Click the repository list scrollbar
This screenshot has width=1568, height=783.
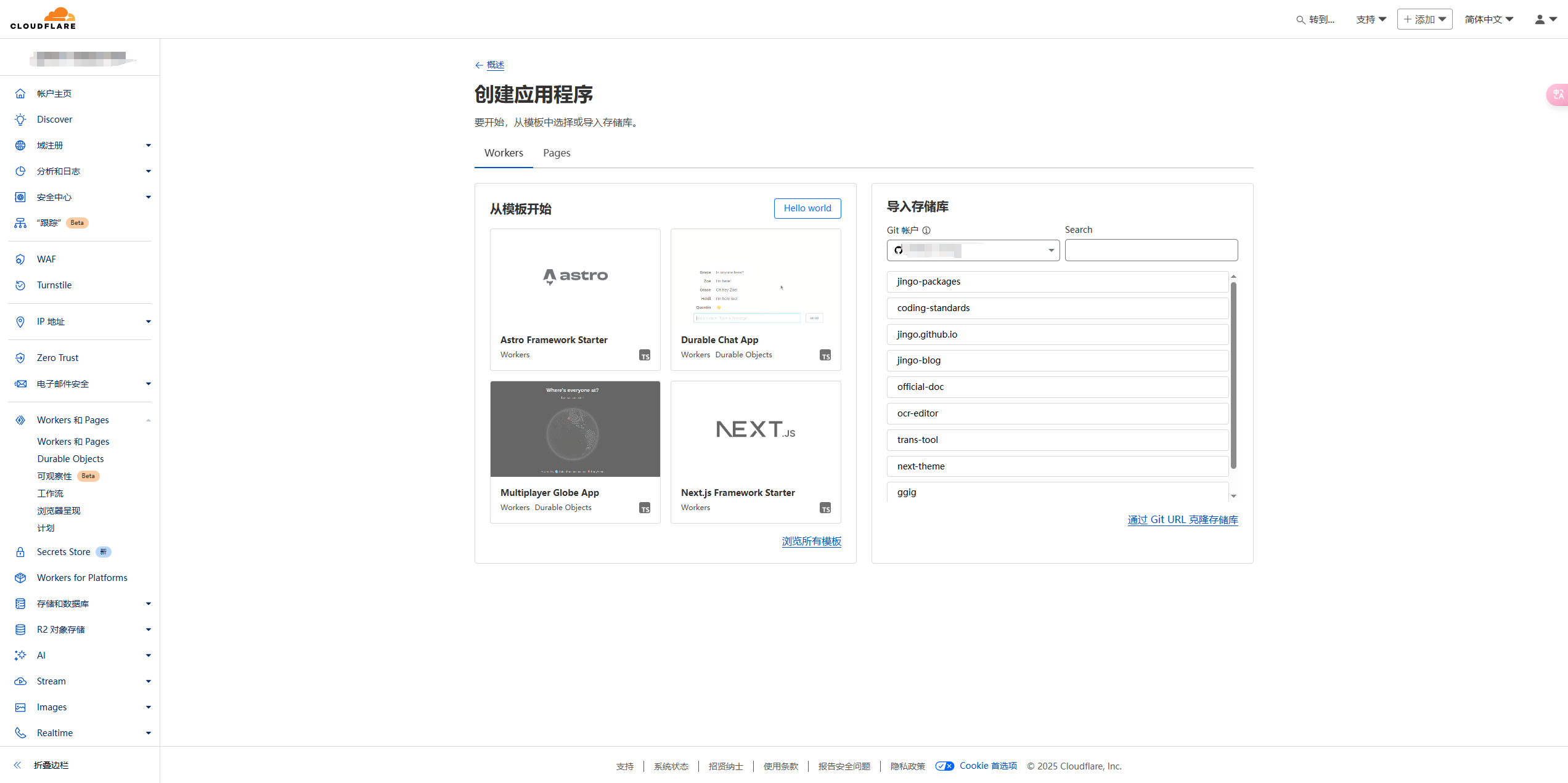click(1233, 376)
